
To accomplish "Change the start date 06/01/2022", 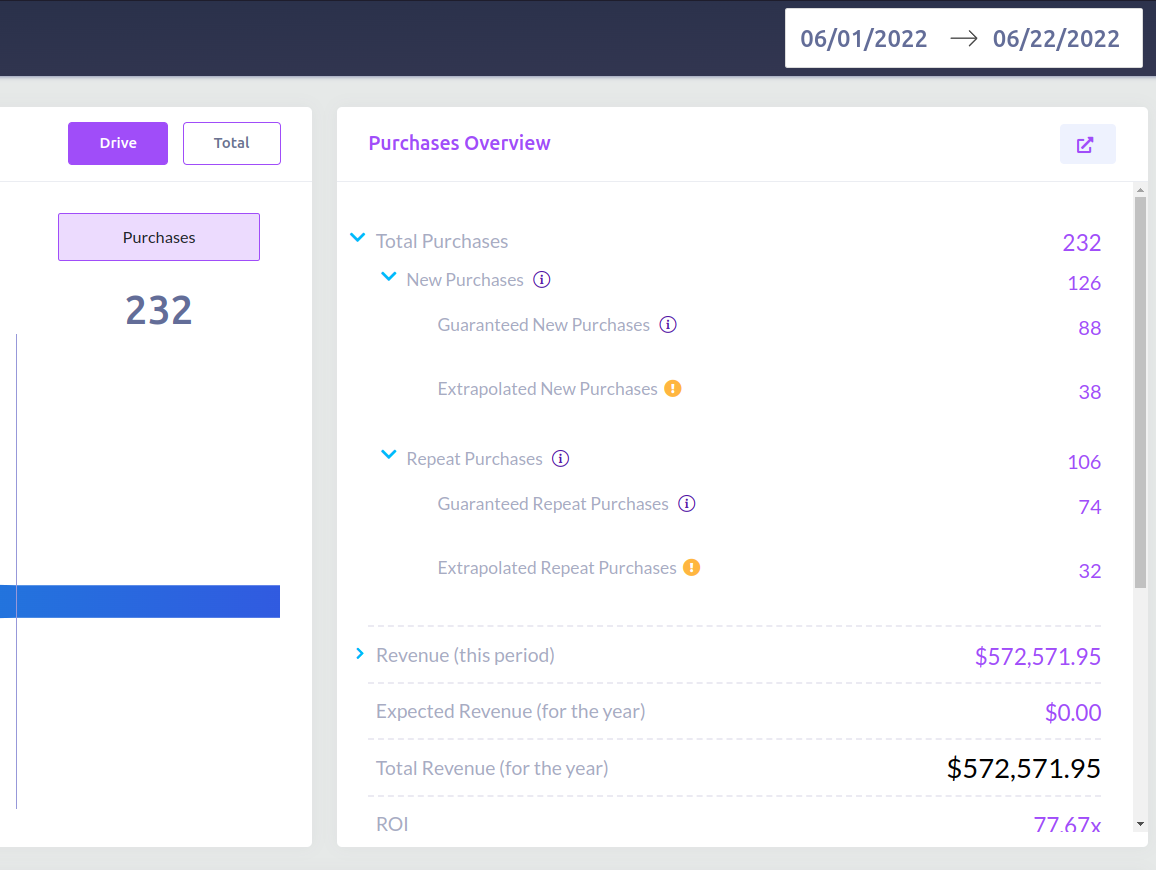I will (864, 39).
